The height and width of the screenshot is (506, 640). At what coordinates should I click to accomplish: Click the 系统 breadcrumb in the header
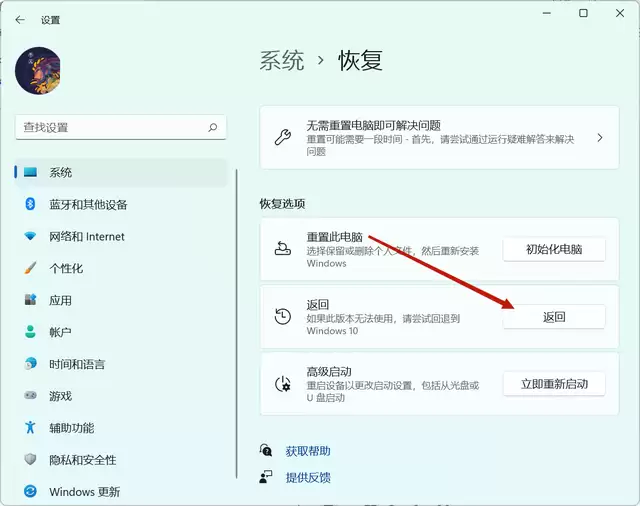pyautogui.click(x=281, y=60)
